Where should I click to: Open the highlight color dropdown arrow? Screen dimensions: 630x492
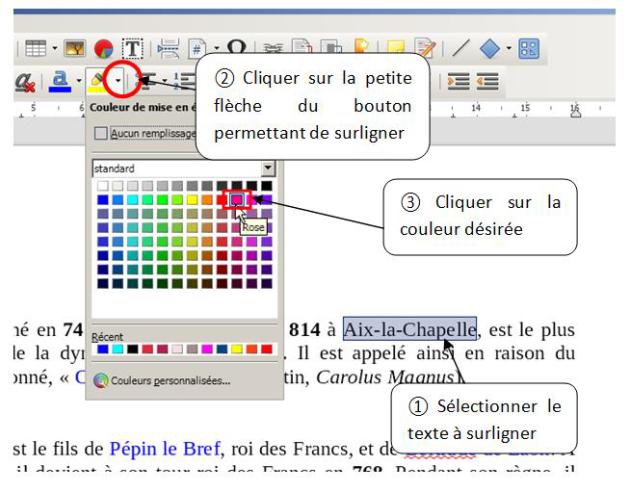(x=120, y=80)
